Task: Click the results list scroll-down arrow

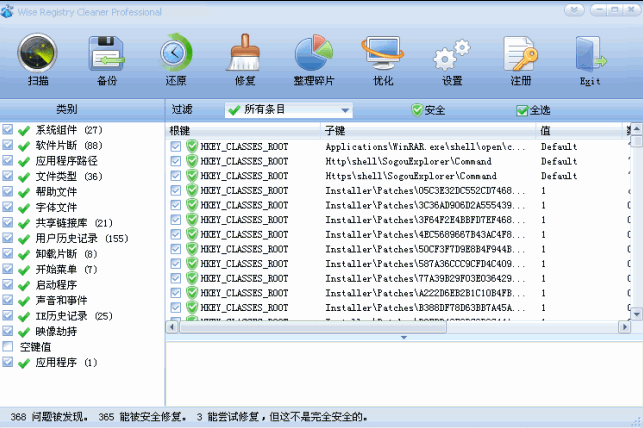Action: click(x=636, y=314)
